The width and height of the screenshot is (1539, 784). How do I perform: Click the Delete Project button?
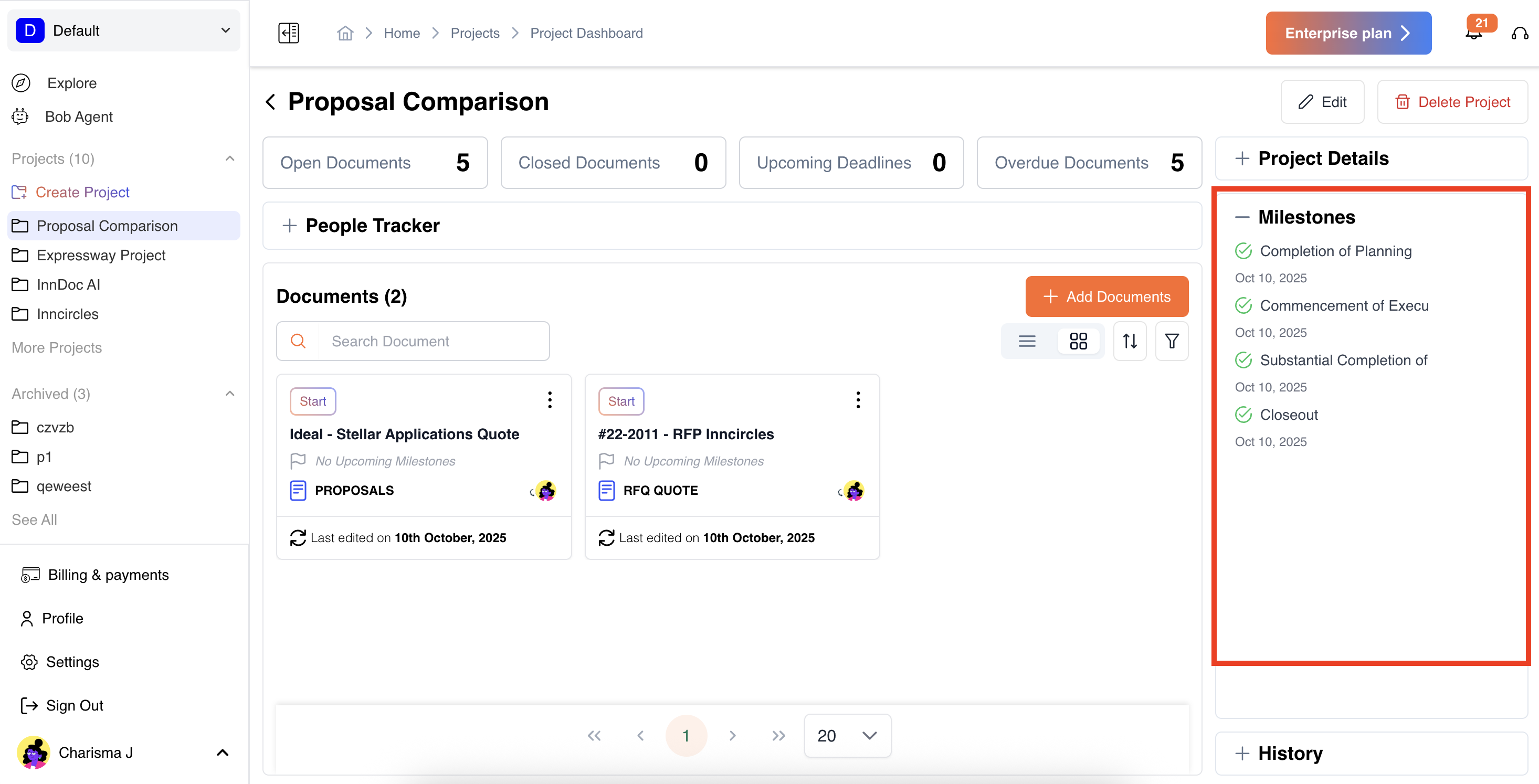point(1452,102)
